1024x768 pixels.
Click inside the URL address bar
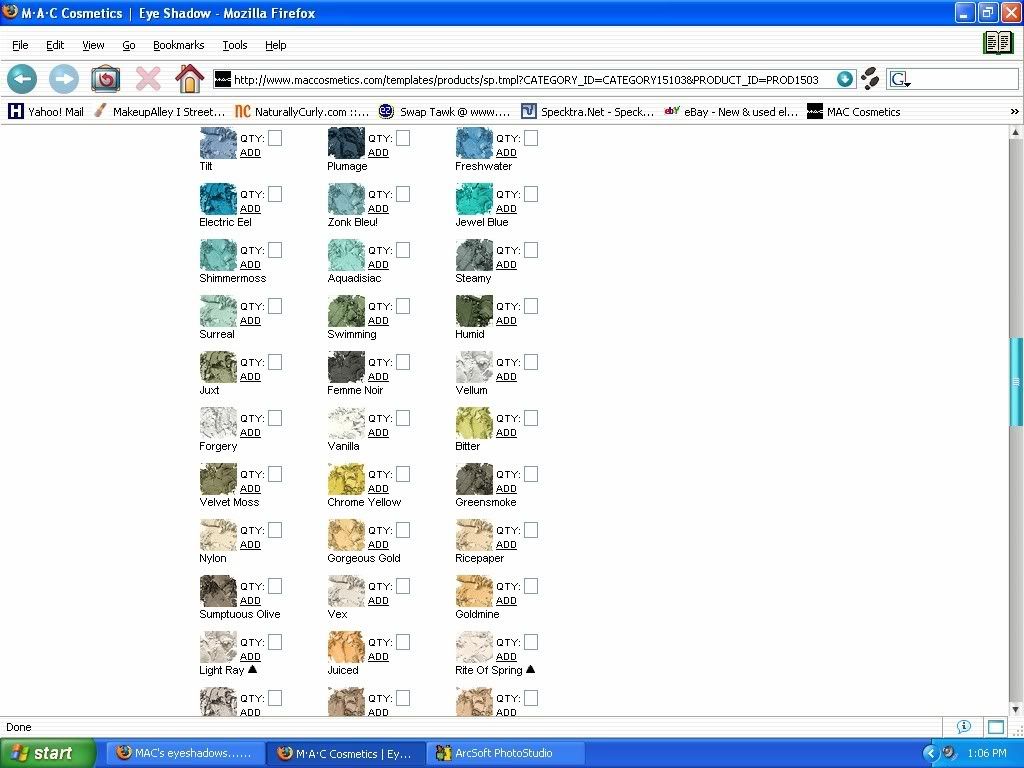click(x=526, y=80)
